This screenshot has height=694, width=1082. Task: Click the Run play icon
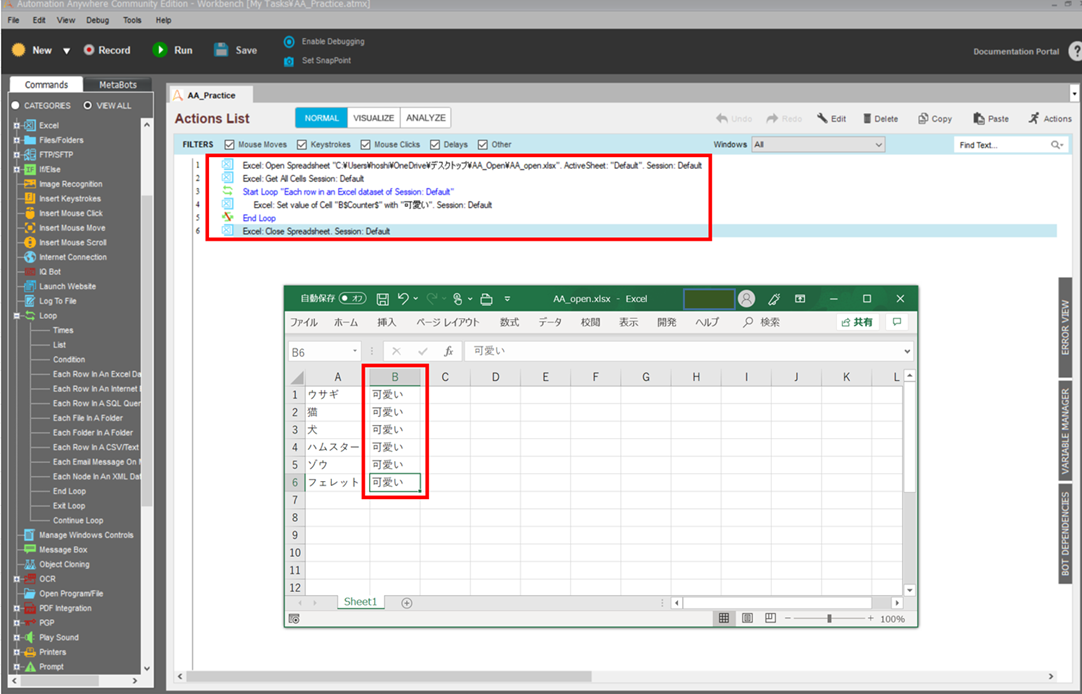point(160,50)
